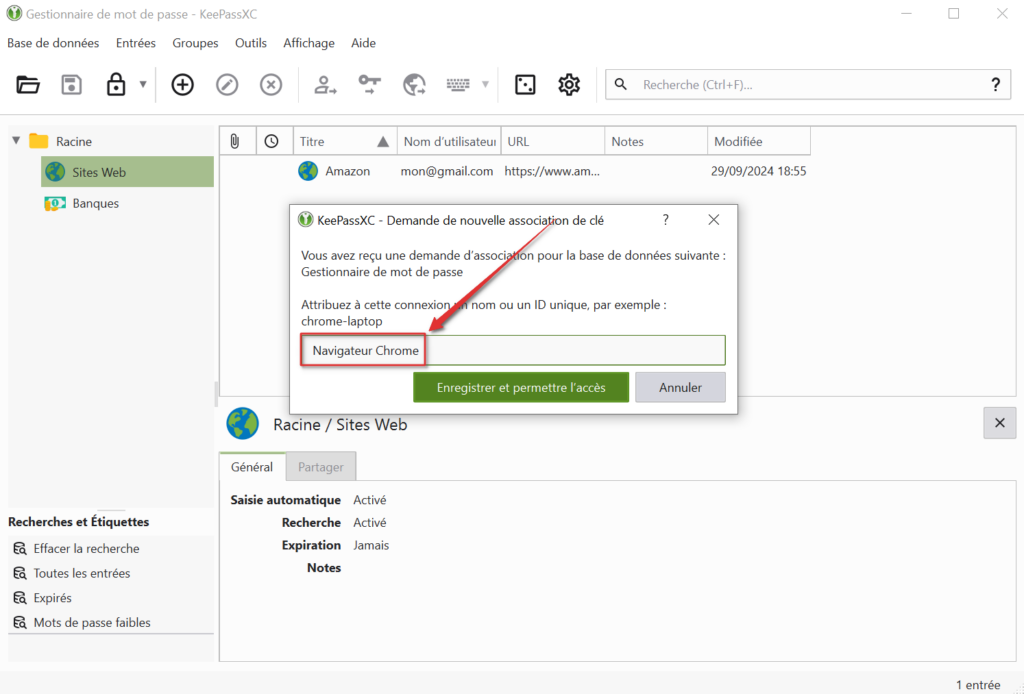Select Mots de passe faibles filter
1024x694 pixels.
click(92, 622)
